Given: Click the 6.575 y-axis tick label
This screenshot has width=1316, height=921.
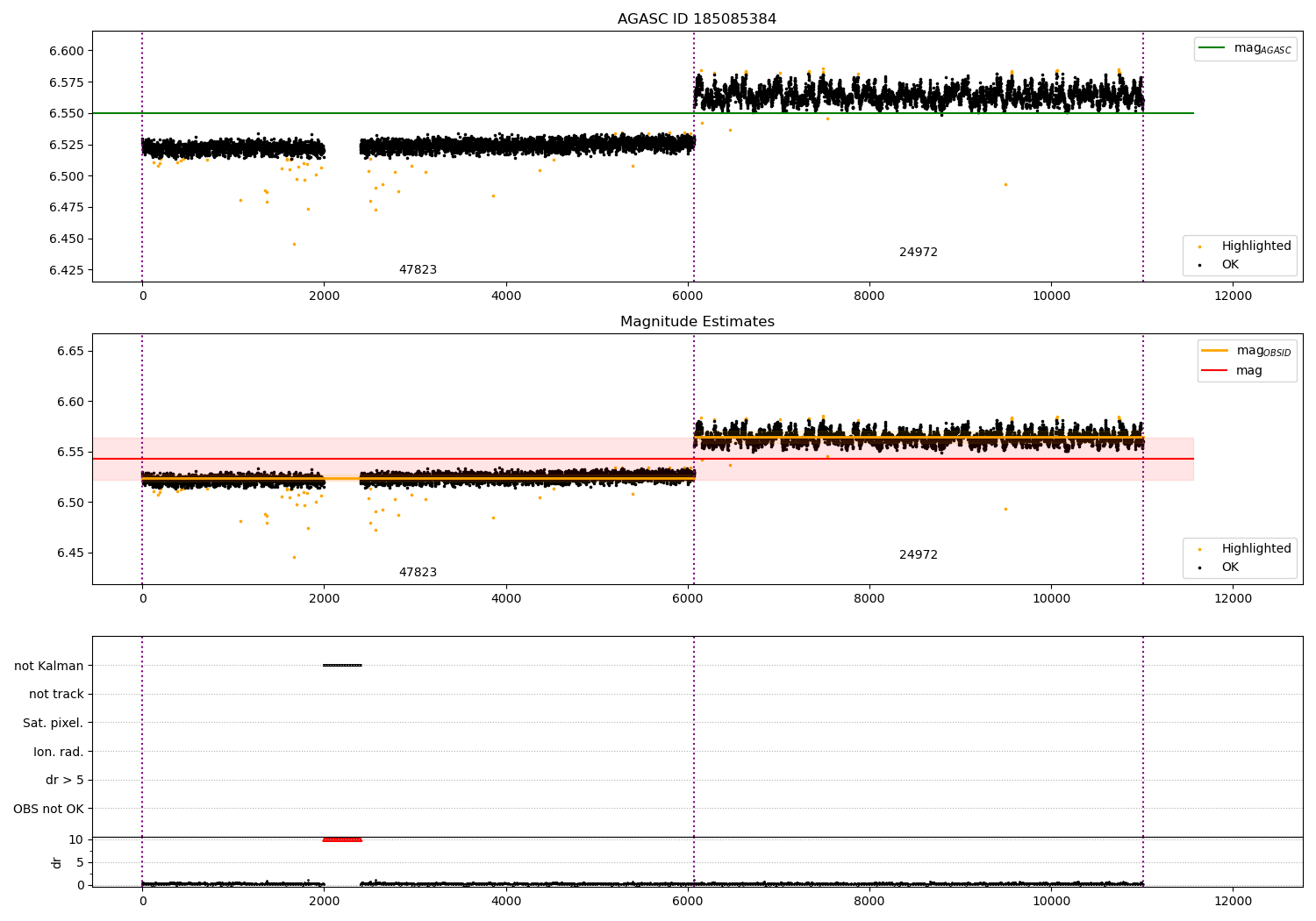Looking at the screenshot, I should coord(66,82).
